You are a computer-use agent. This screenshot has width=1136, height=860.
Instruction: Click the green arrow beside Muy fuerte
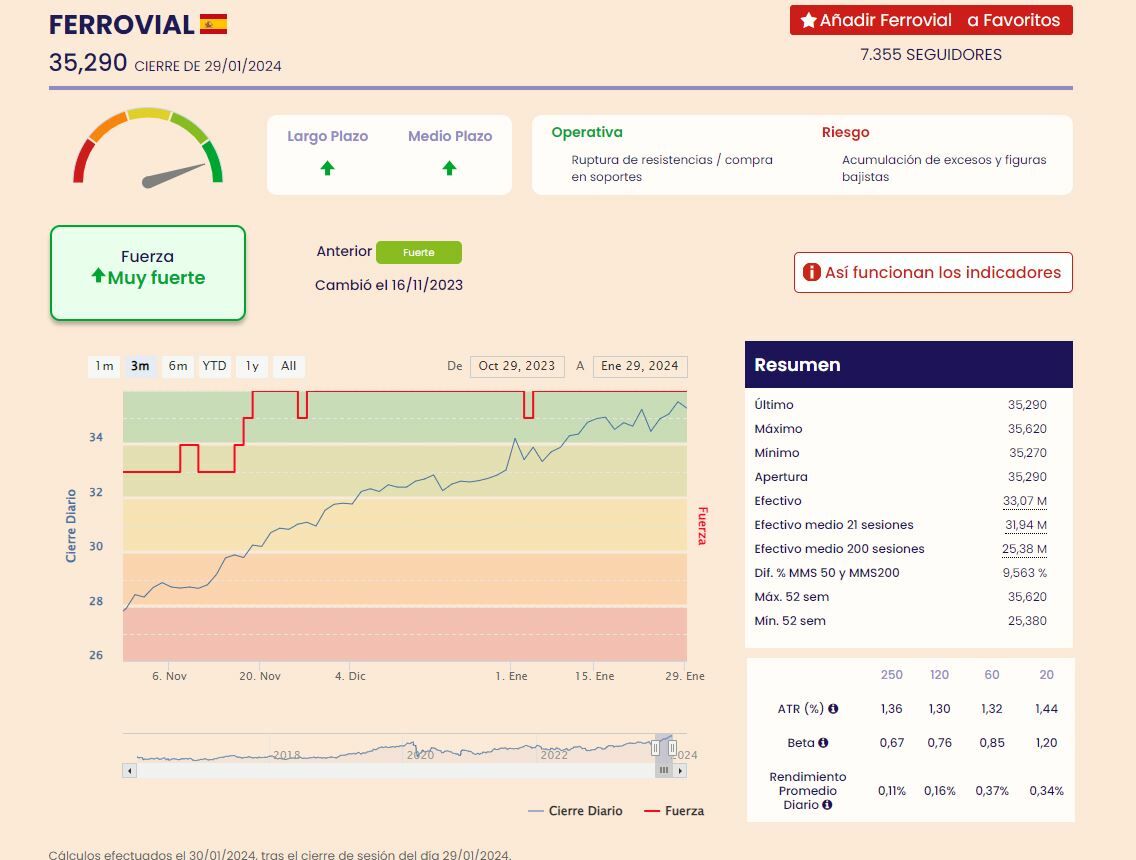coord(99,275)
